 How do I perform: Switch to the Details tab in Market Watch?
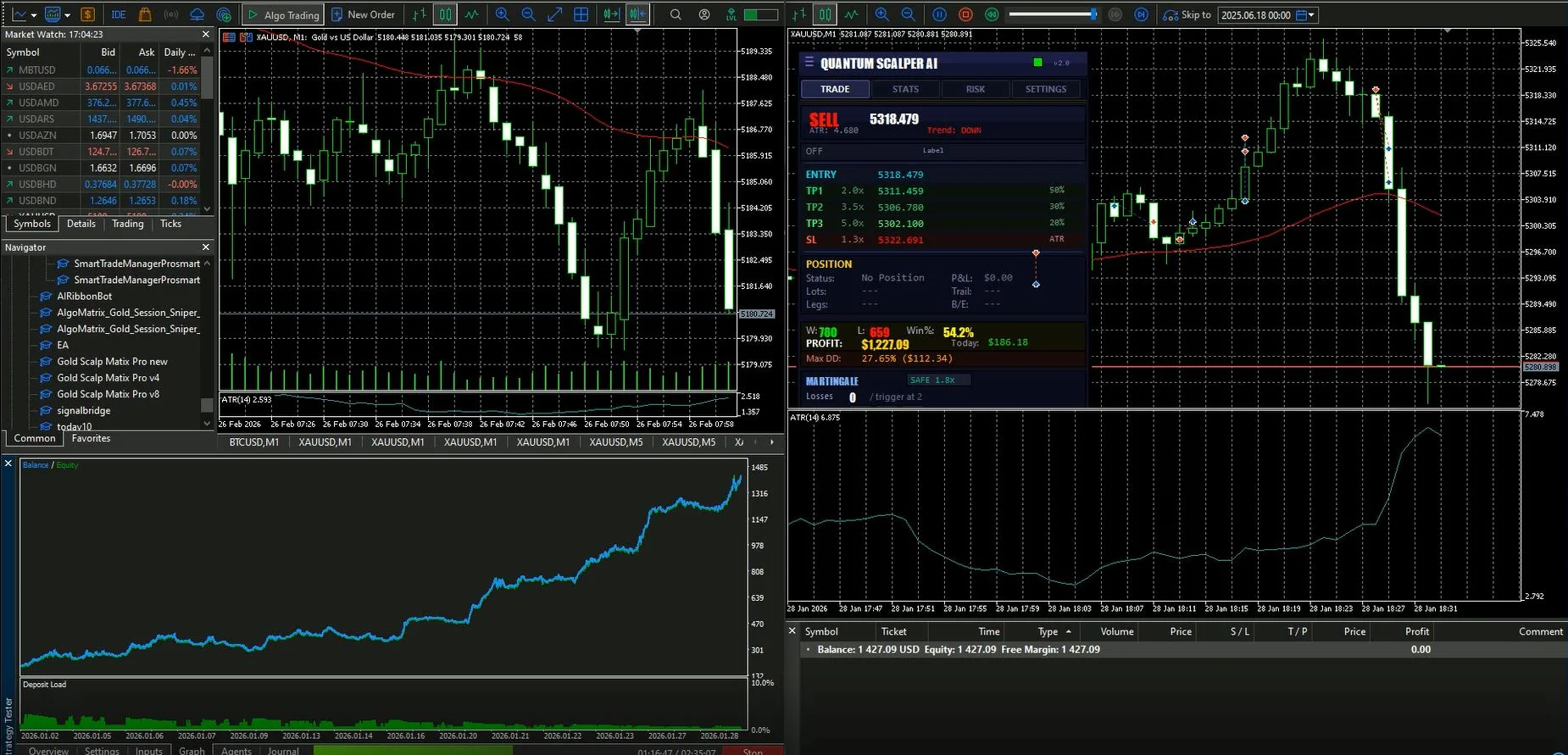(x=81, y=224)
